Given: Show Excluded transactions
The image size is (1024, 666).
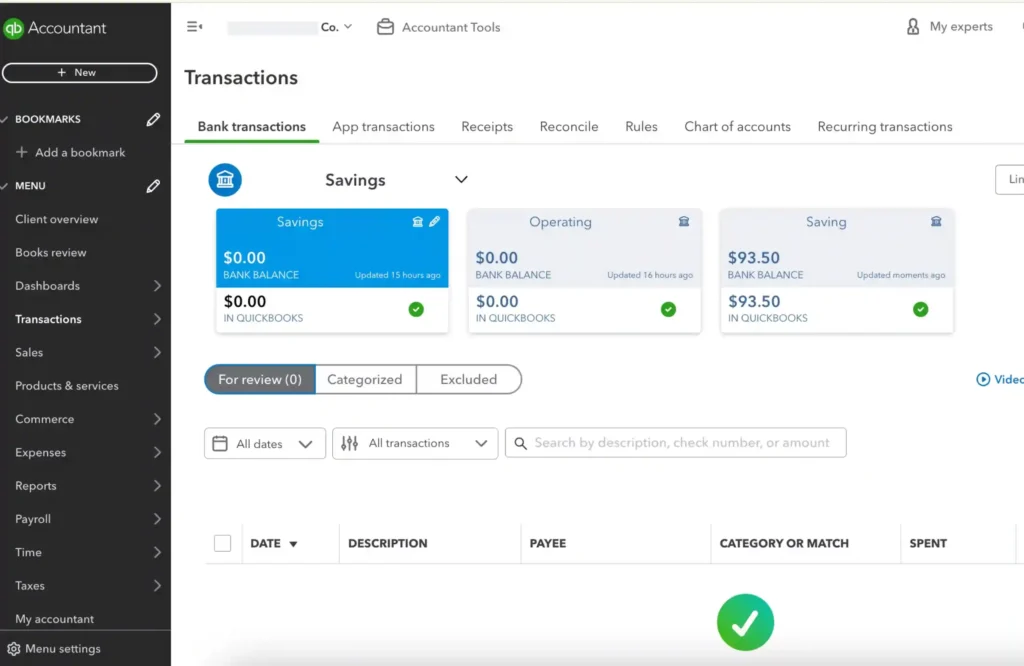Looking at the screenshot, I should point(469,379).
